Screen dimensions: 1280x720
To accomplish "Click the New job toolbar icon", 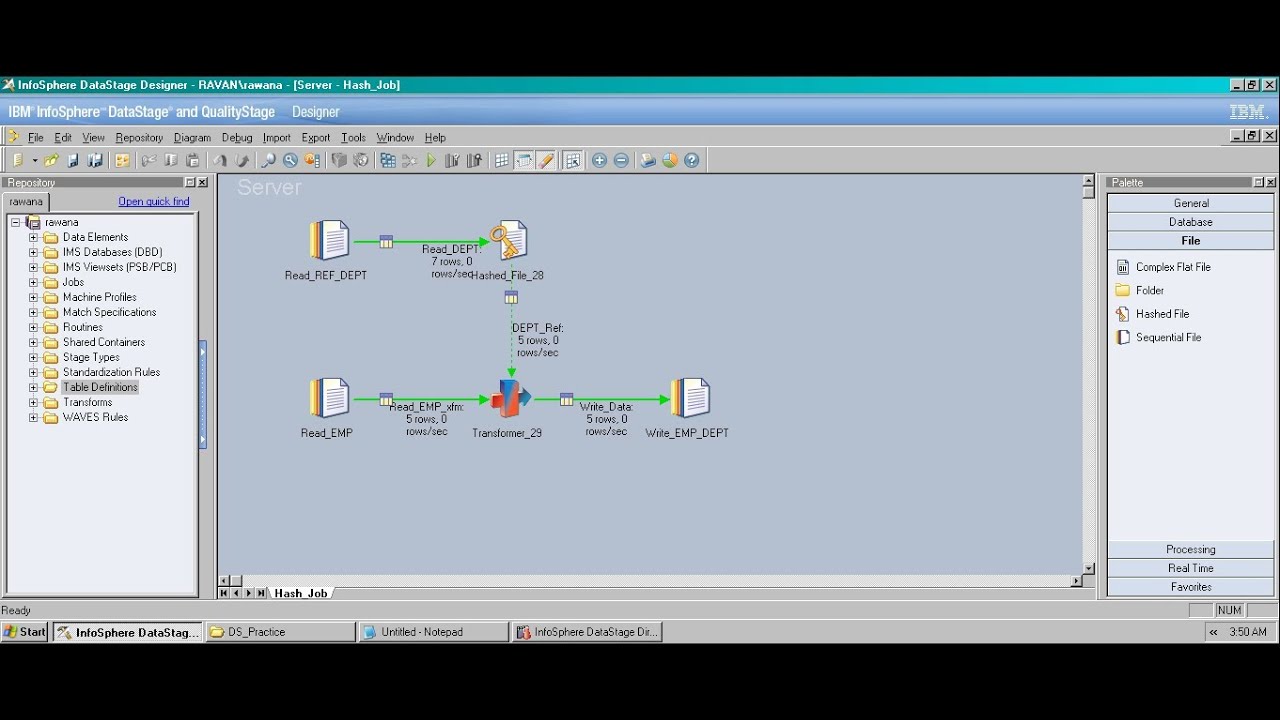I will [x=18, y=160].
